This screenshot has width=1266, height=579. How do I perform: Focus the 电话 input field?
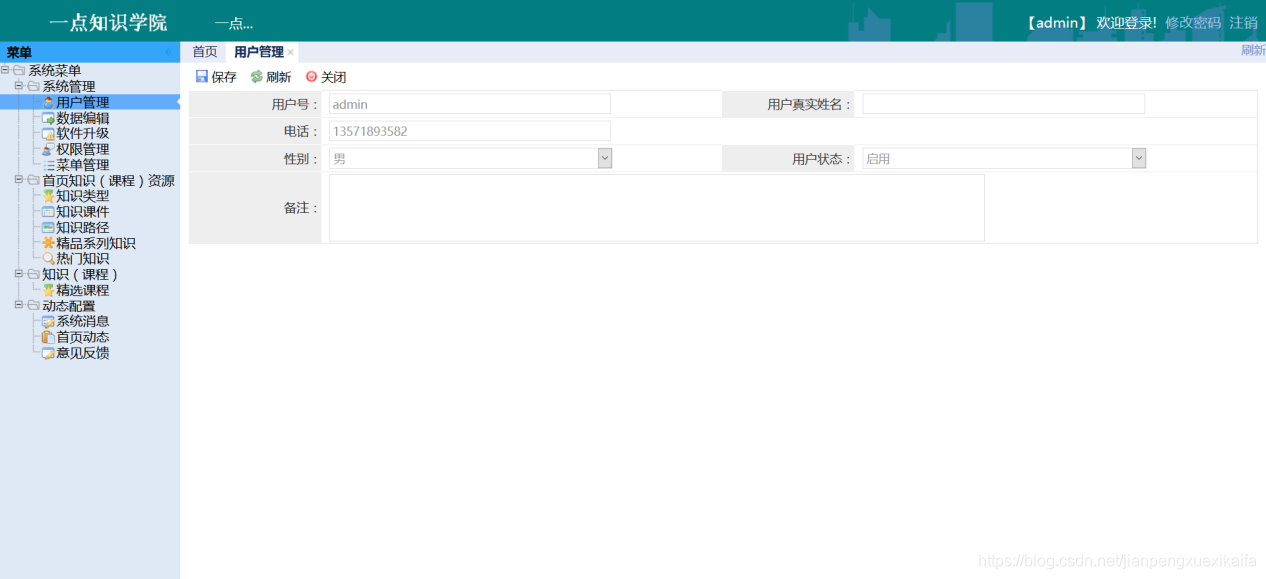[470, 131]
